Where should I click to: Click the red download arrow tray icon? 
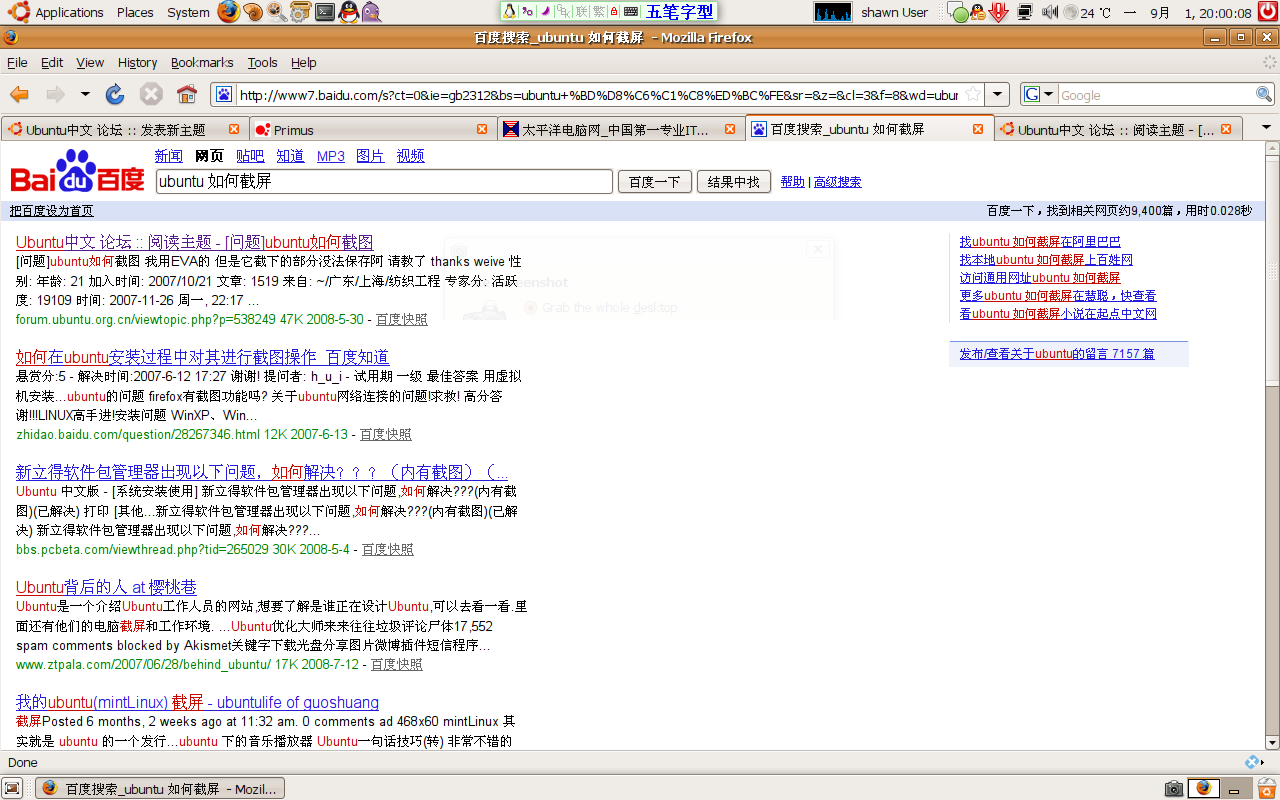point(998,12)
